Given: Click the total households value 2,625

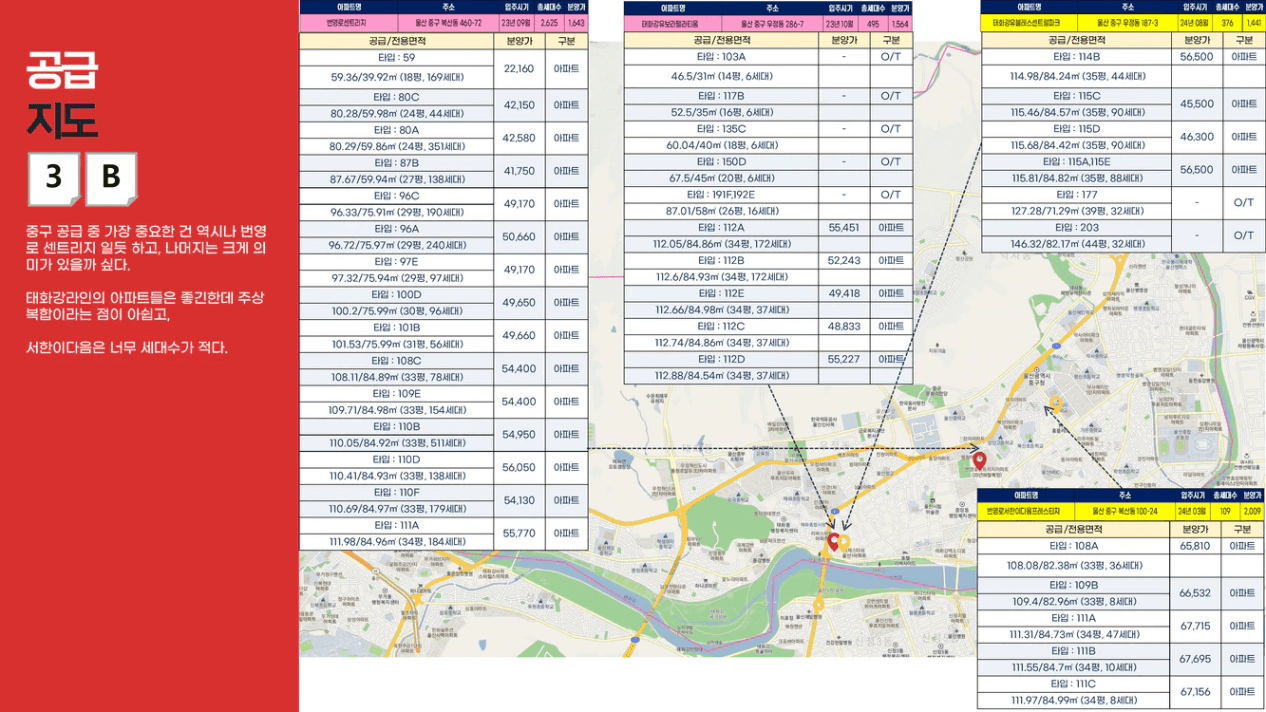Looking at the screenshot, I should [549, 22].
